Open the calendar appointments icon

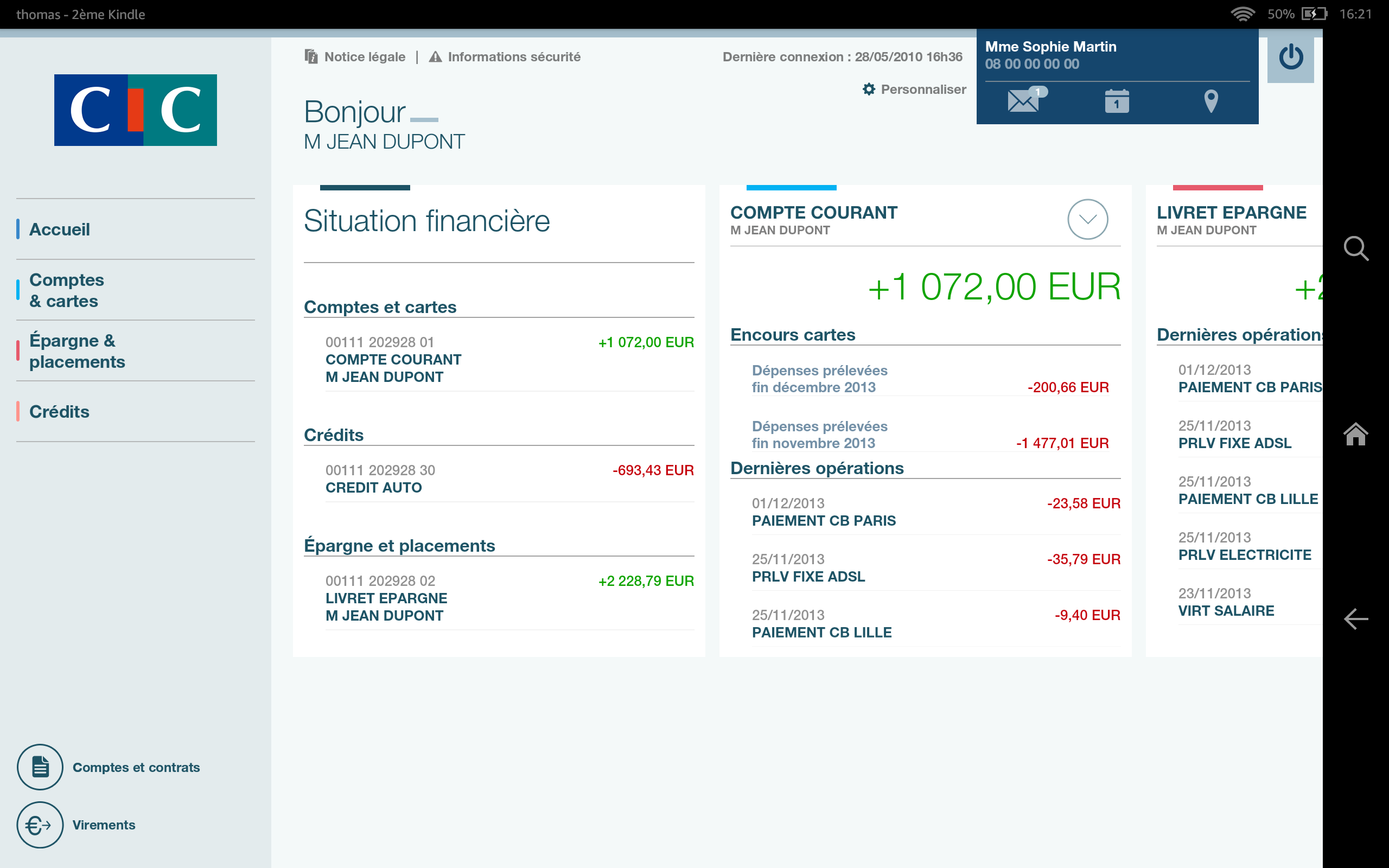coord(1117,101)
